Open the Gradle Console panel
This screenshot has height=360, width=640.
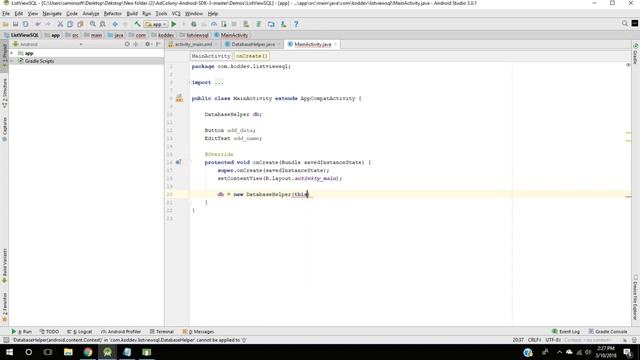click(608, 331)
